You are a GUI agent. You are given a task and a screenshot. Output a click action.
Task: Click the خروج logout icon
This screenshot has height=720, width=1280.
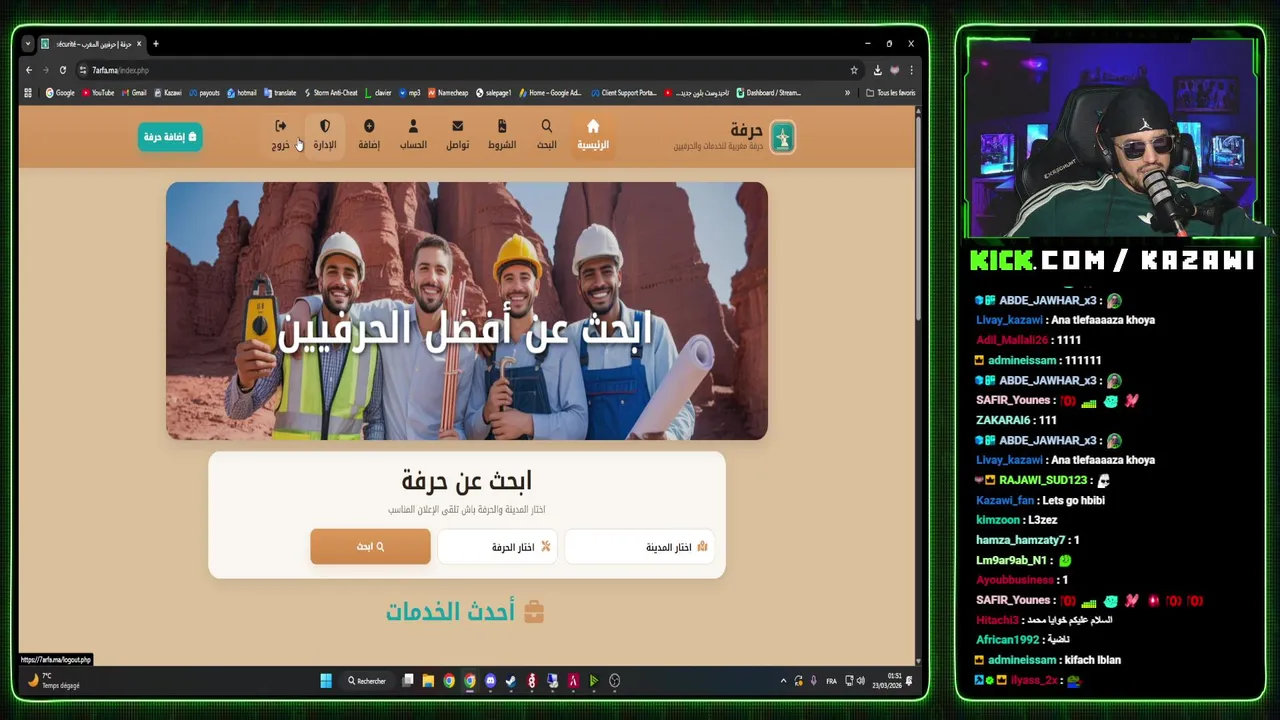pos(280,135)
